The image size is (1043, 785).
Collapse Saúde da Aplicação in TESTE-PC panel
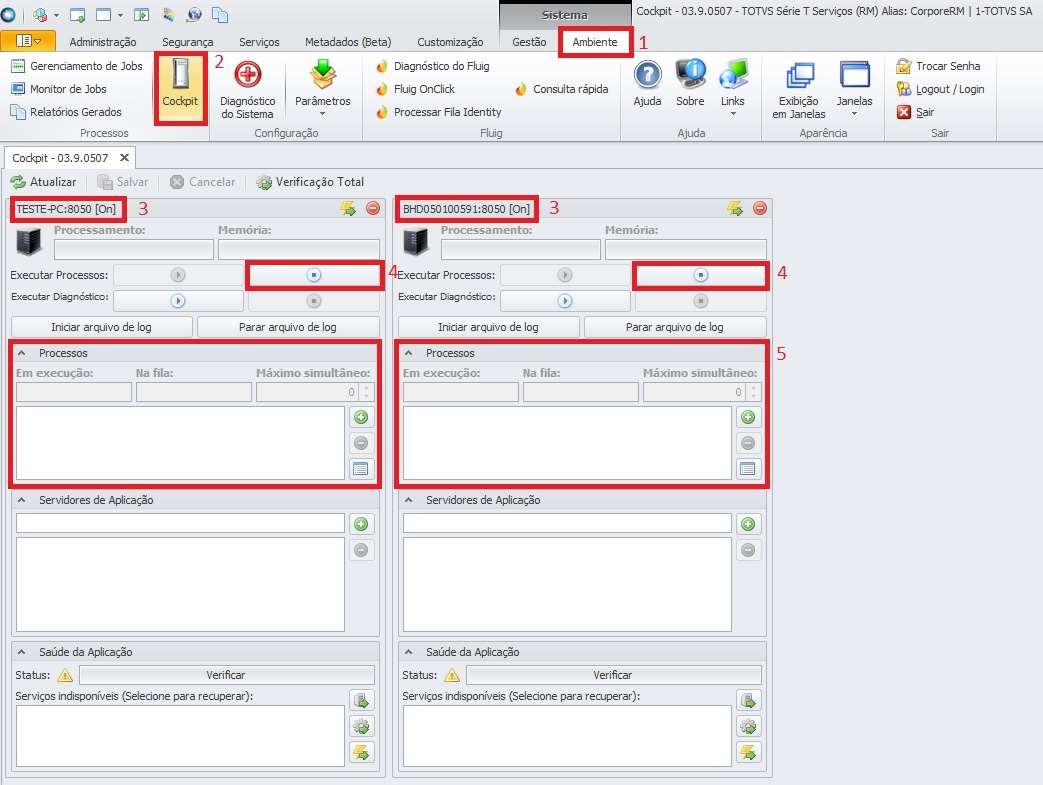click(x=22, y=652)
